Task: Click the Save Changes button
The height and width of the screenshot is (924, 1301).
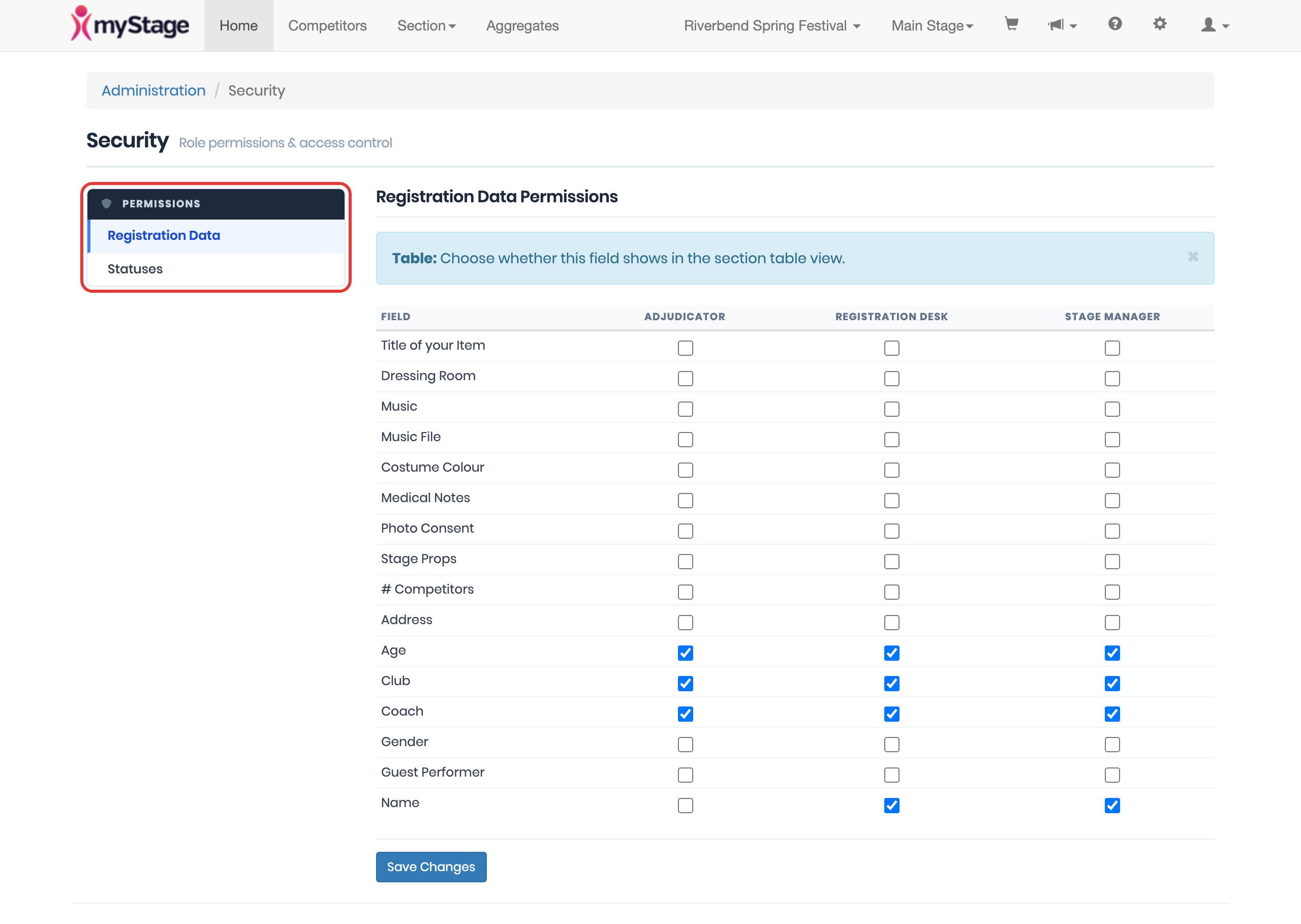Action: [430, 867]
